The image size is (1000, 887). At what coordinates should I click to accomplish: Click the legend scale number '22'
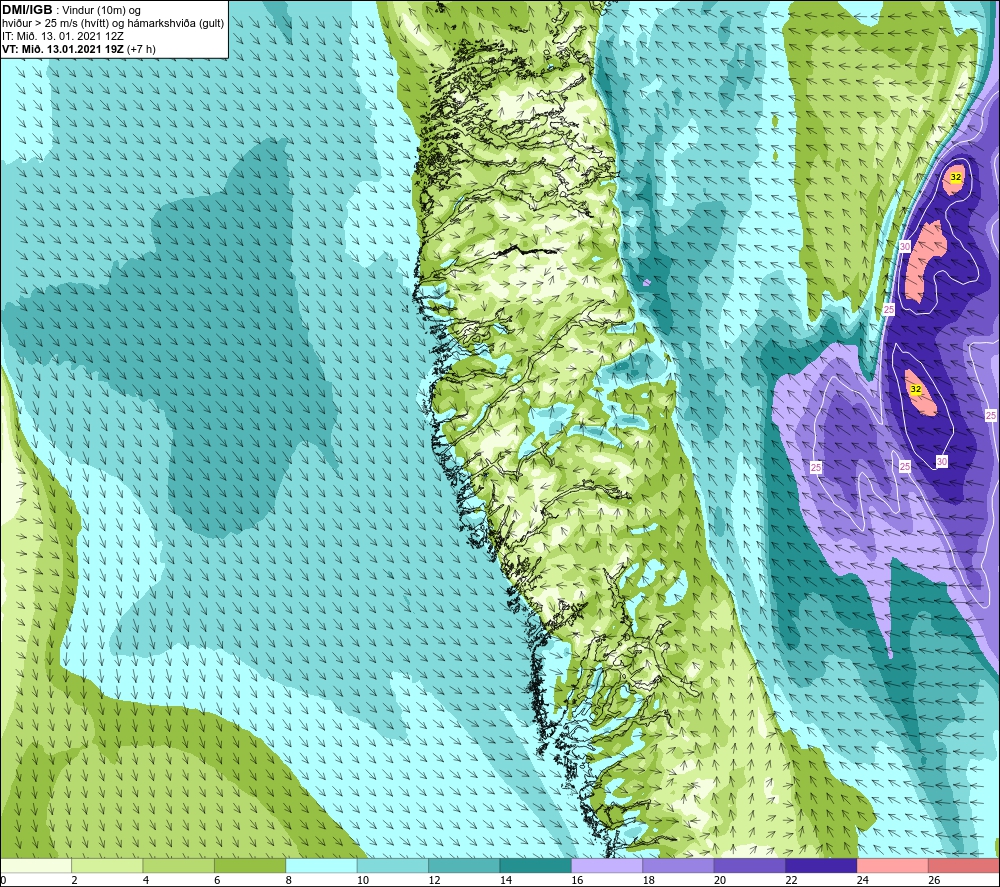[791, 880]
